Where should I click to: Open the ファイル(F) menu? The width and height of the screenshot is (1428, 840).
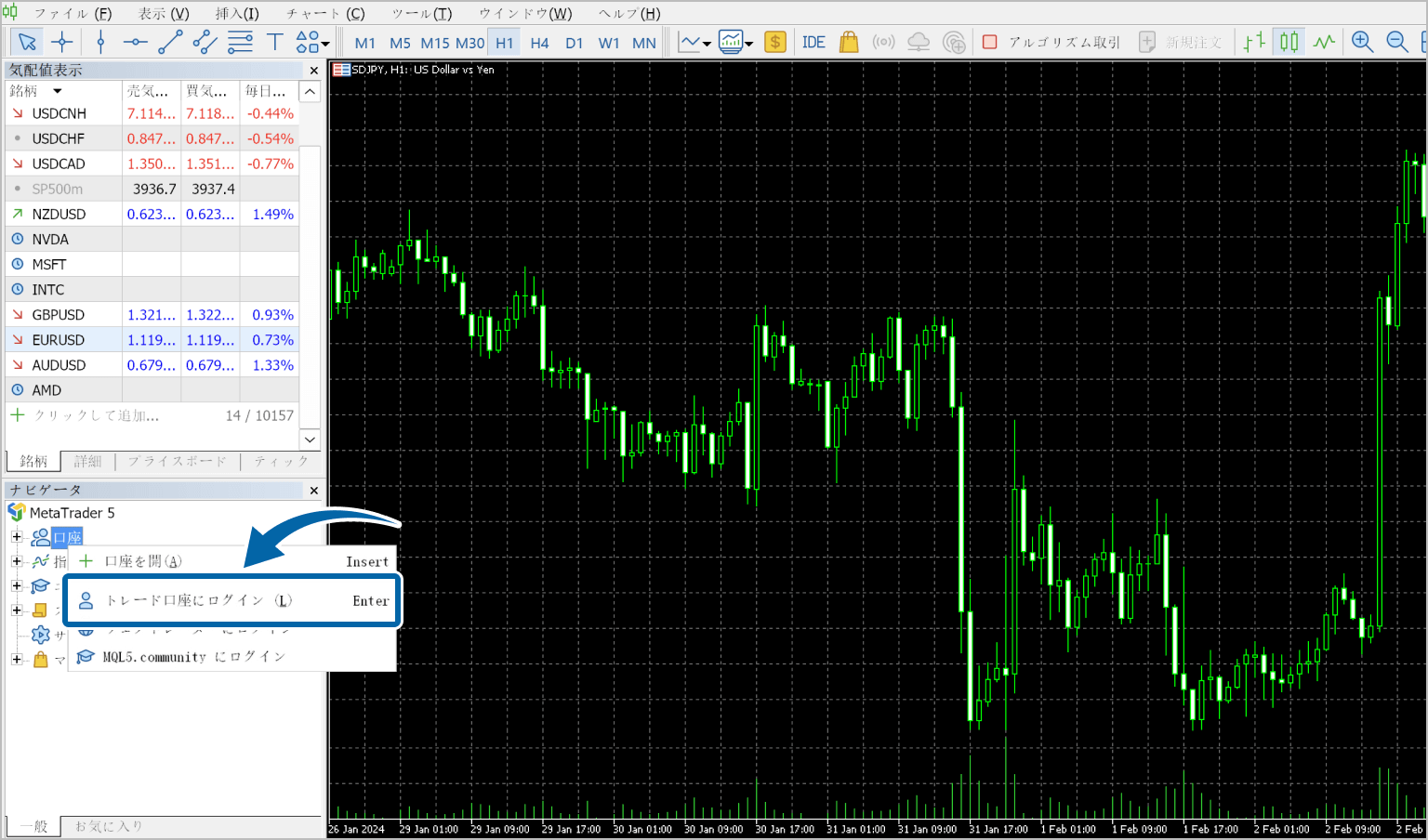(73, 13)
